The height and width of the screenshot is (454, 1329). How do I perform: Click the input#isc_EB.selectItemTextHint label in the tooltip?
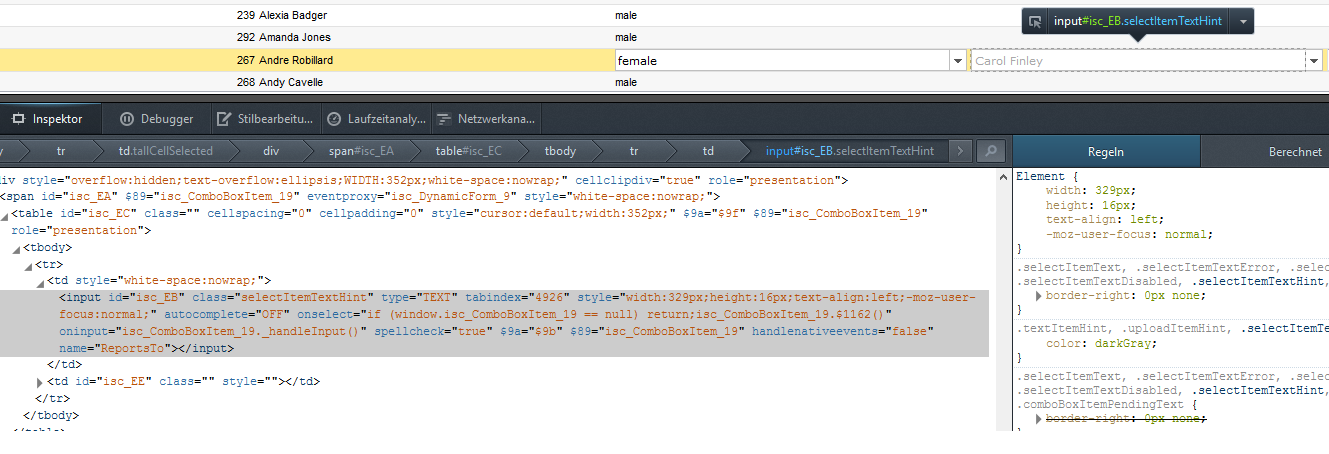click(x=1138, y=21)
